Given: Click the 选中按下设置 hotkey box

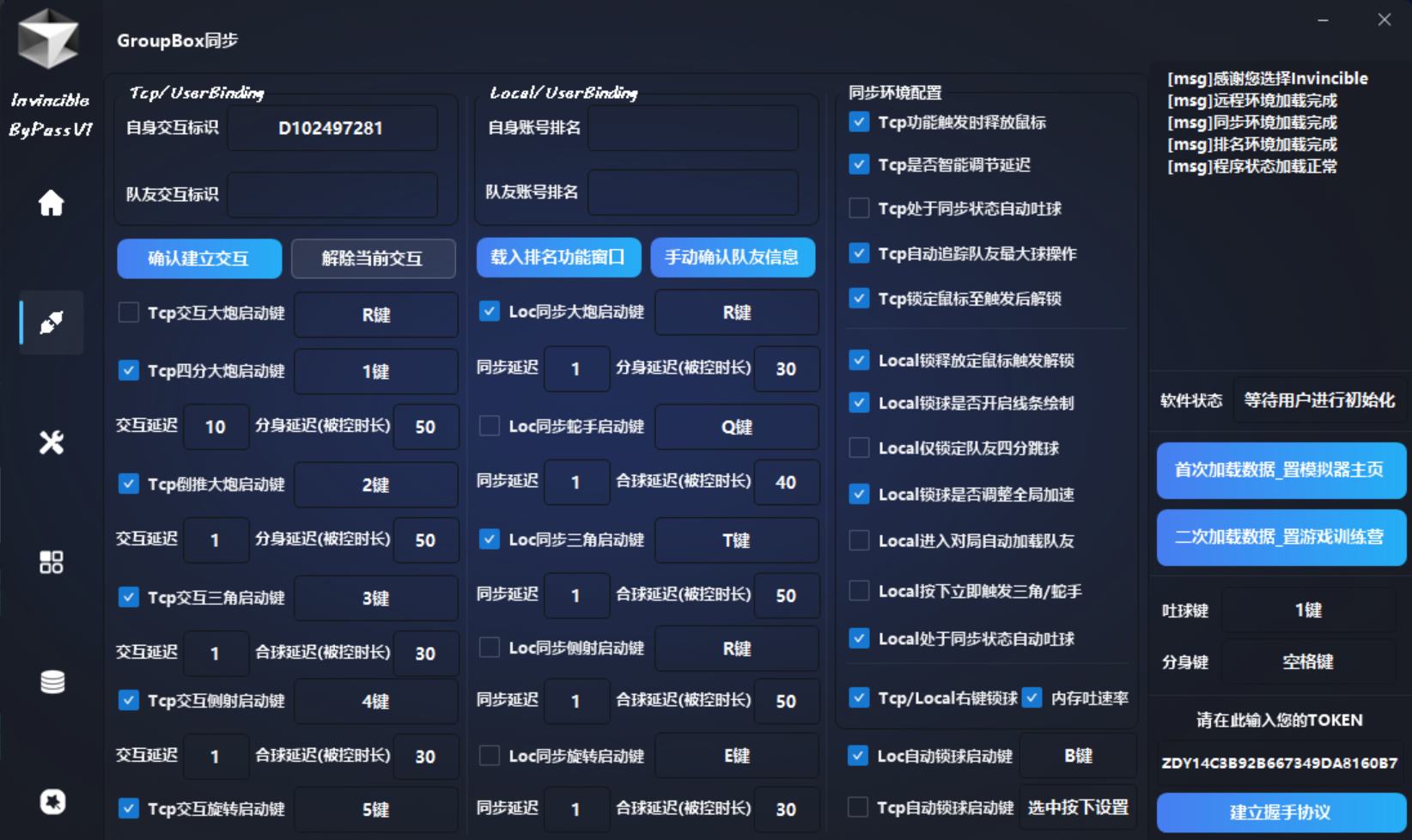Looking at the screenshot, I should [1079, 807].
